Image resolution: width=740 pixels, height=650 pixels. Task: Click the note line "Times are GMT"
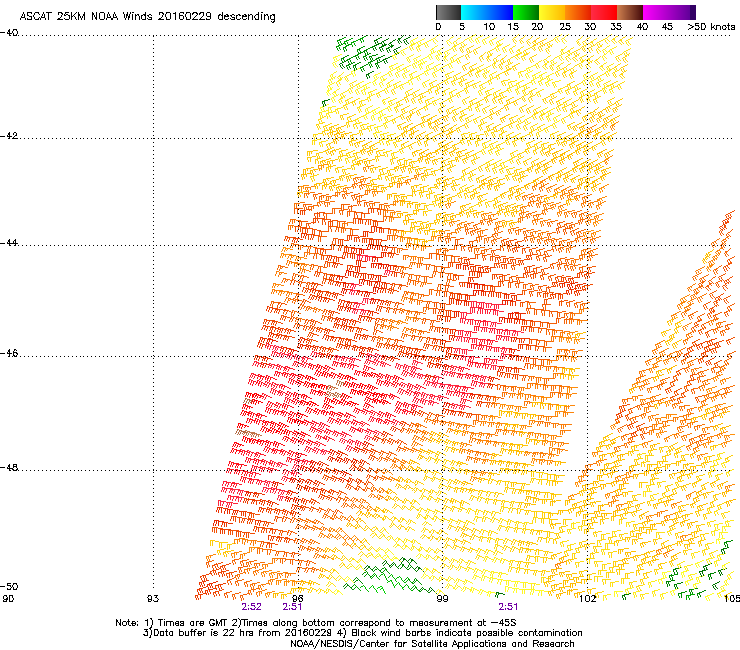click(195, 623)
